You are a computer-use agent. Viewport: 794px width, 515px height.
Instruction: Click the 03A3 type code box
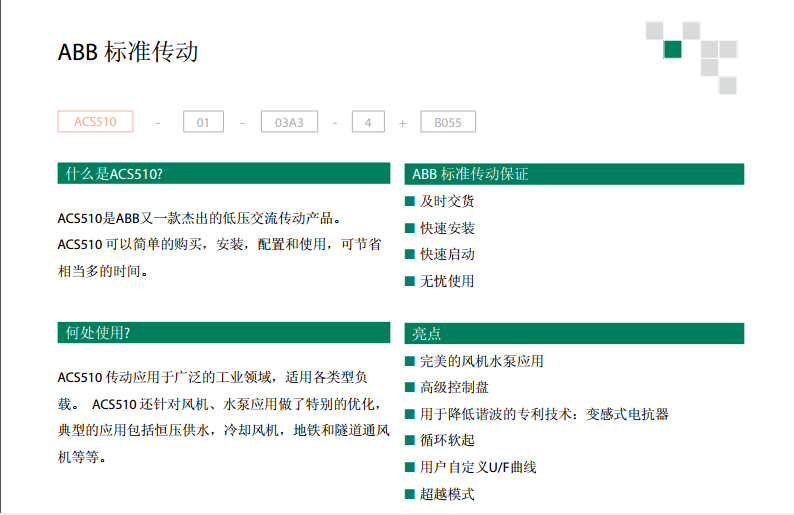point(289,123)
